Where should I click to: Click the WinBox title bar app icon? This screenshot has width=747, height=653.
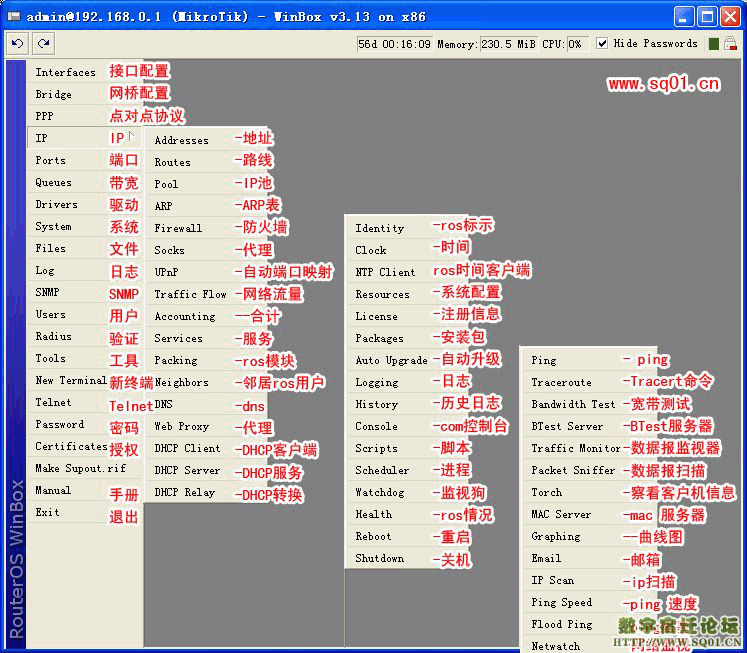click(13, 17)
